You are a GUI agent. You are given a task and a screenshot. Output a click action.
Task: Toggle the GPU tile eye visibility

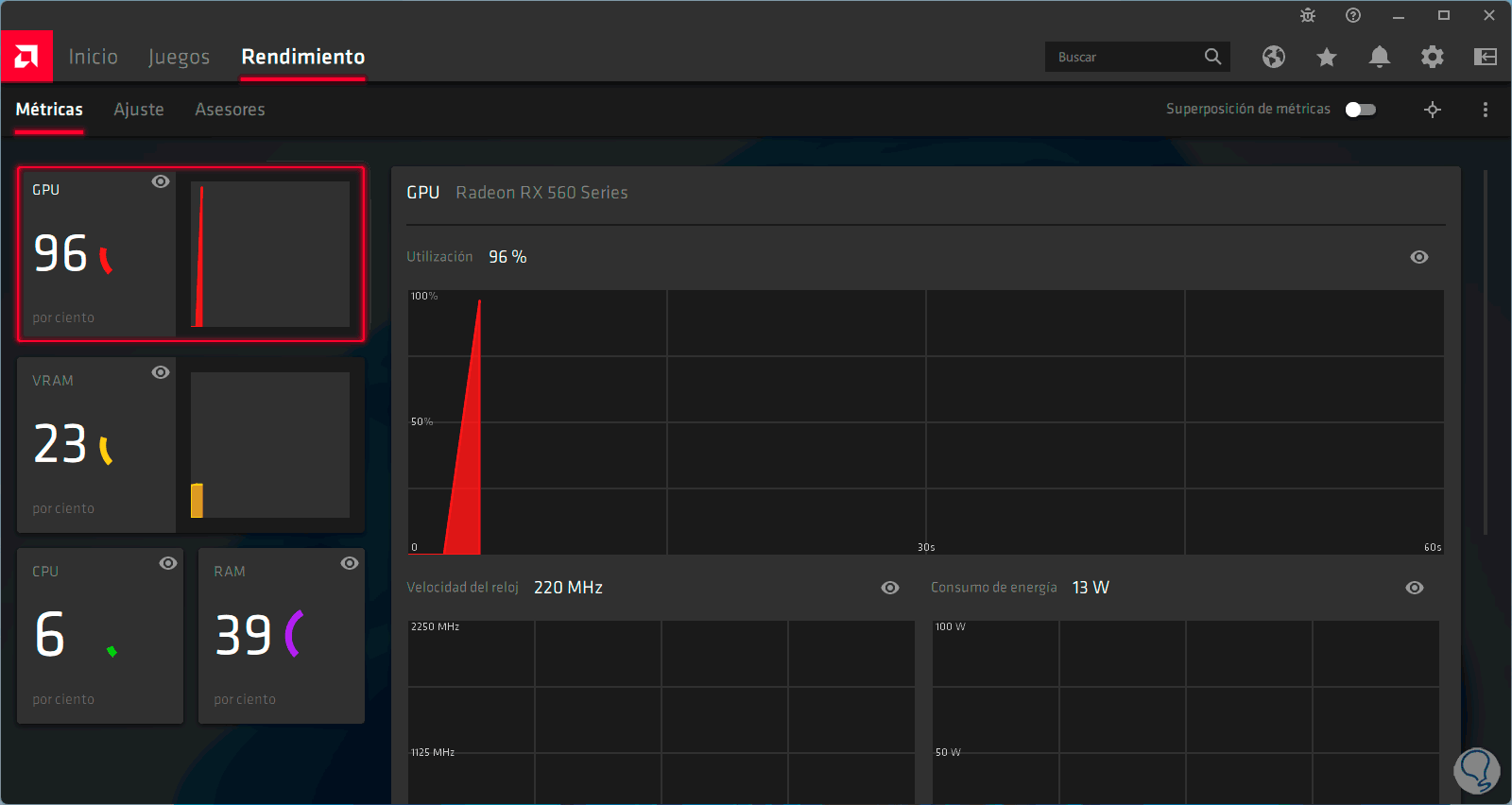(161, 181)
